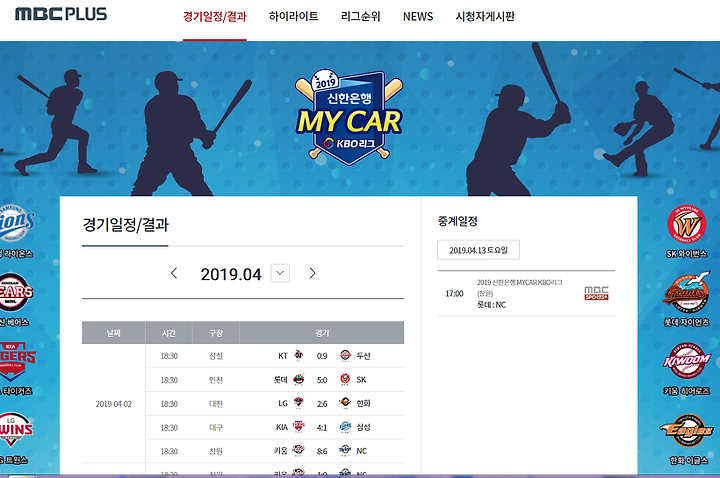The width and height of the screenshot is (720, 478).
Task: Open the 하이라이트 menu
Action: (x=293, y=17)
